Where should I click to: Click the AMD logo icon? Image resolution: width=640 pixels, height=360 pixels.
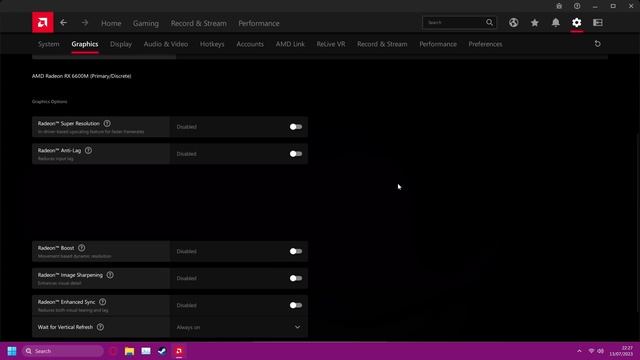[x=42, y=22]
